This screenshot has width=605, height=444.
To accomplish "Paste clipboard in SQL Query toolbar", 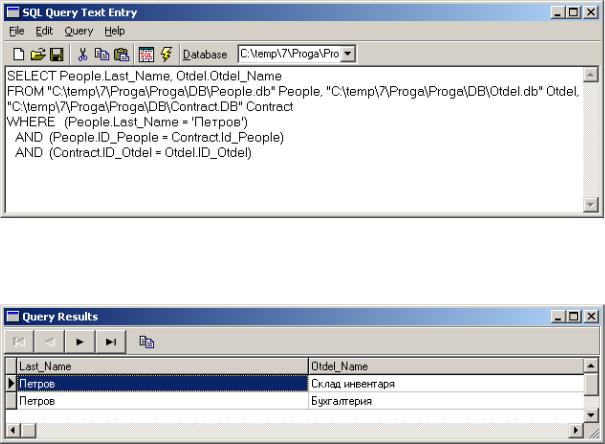I will 122,54.
